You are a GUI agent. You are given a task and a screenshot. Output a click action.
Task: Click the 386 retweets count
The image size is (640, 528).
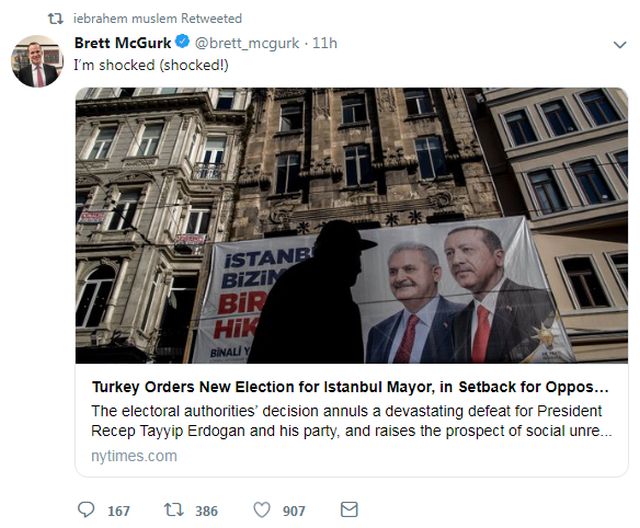tap(206, 511)
